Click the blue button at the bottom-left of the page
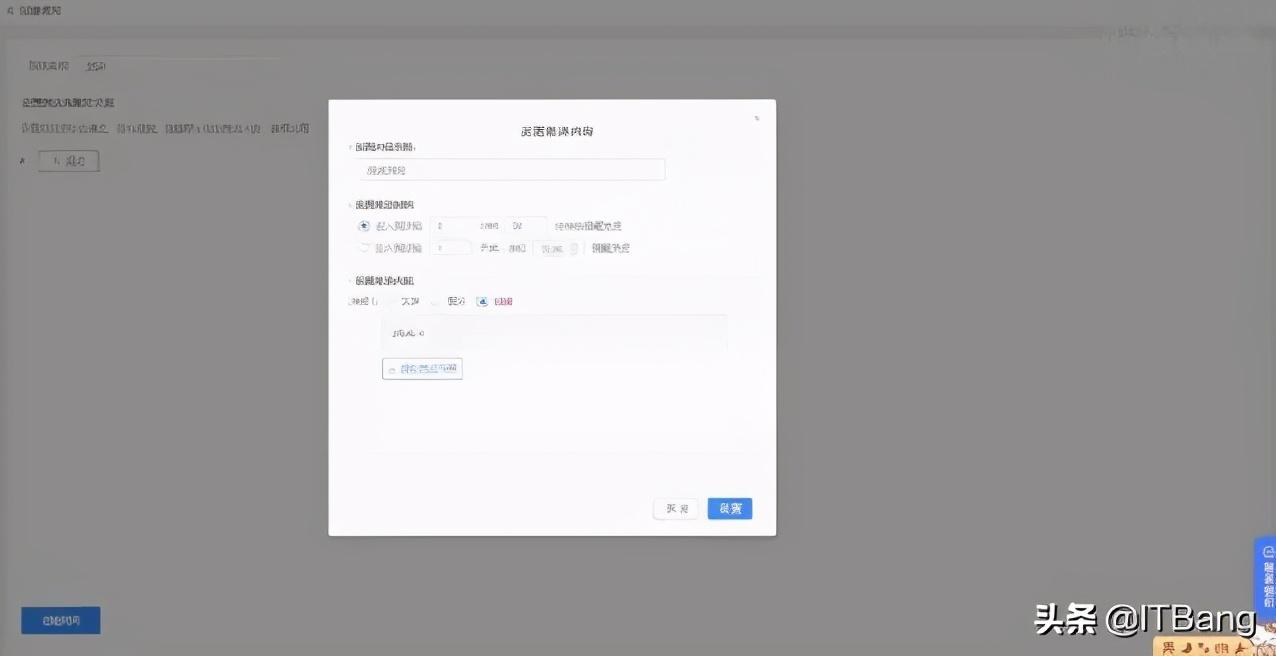 click(x=61, y=620)
